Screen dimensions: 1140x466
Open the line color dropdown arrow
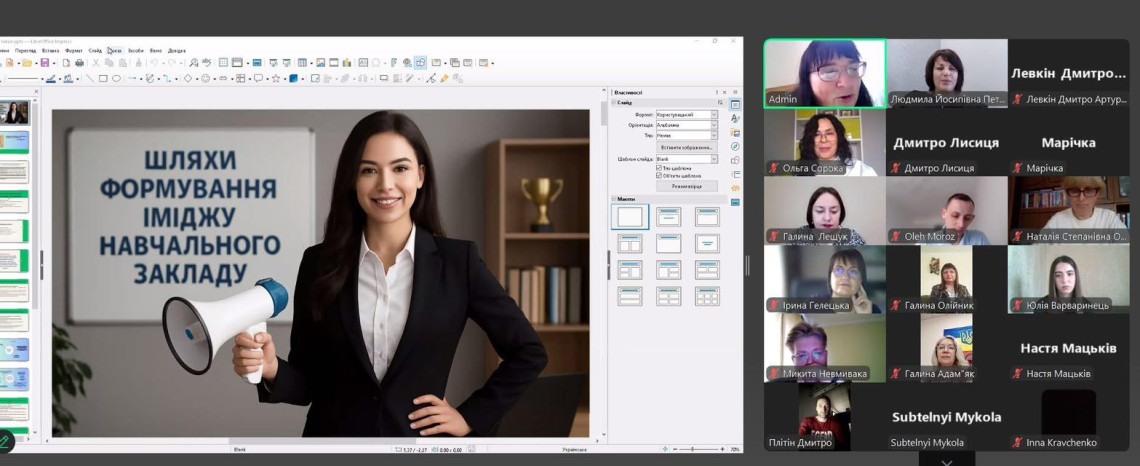click(60, 79)
